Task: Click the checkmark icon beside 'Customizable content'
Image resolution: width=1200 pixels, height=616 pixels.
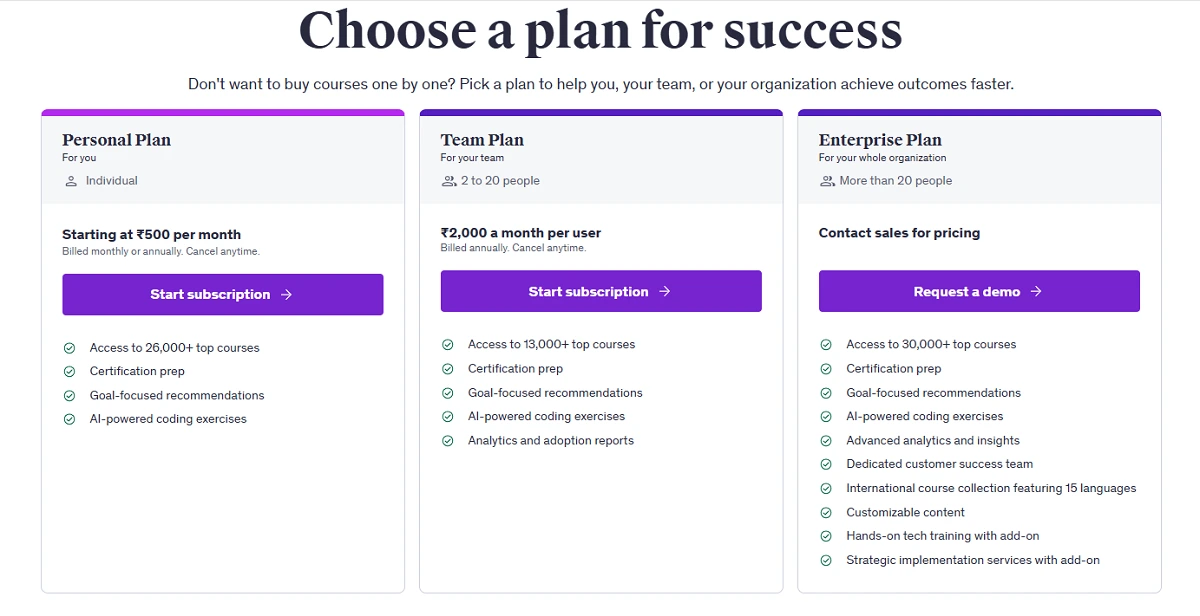Action: tap(826, 512)
